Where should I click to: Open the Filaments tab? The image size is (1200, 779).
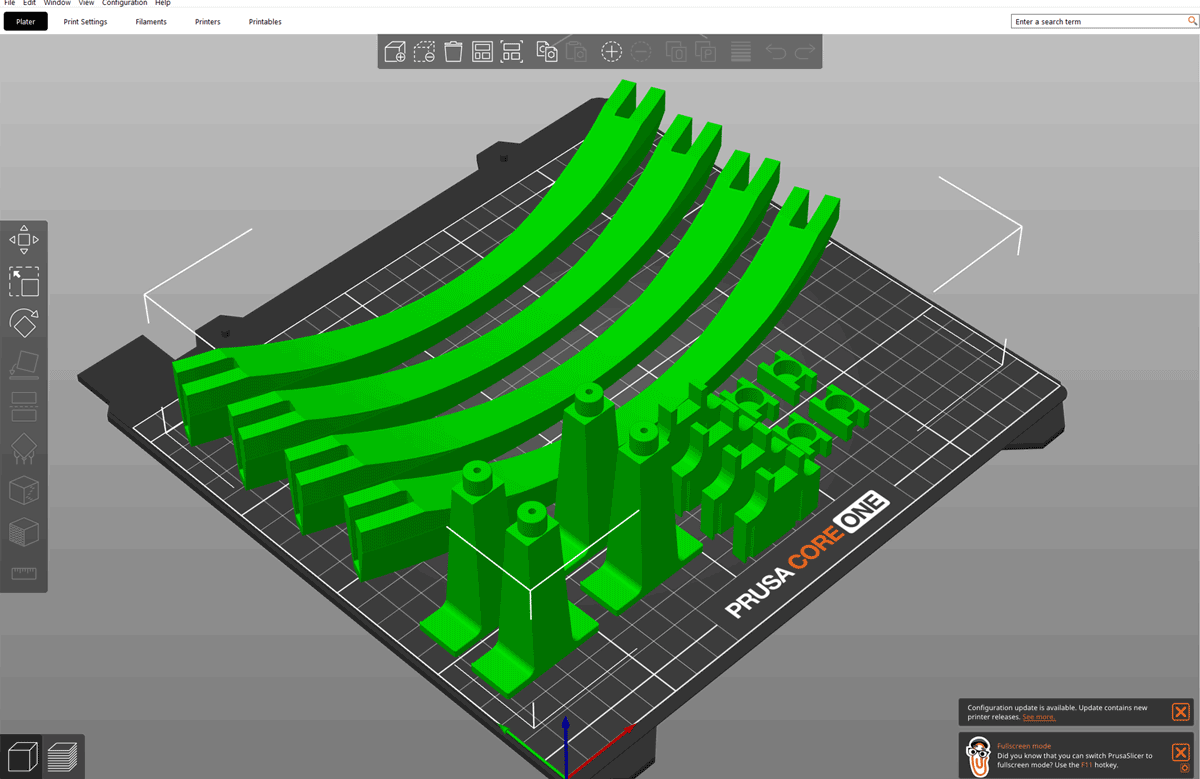click(151, 21)
